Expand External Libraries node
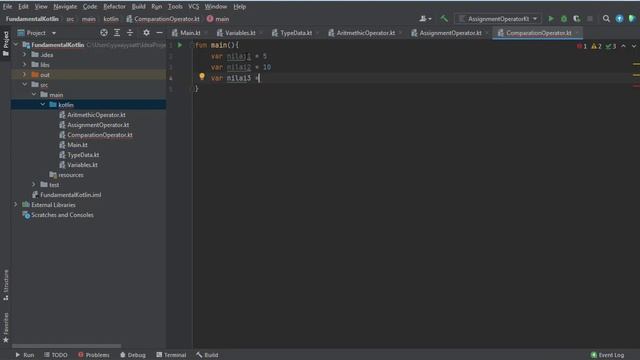640x360 pixels. (16, 204)
